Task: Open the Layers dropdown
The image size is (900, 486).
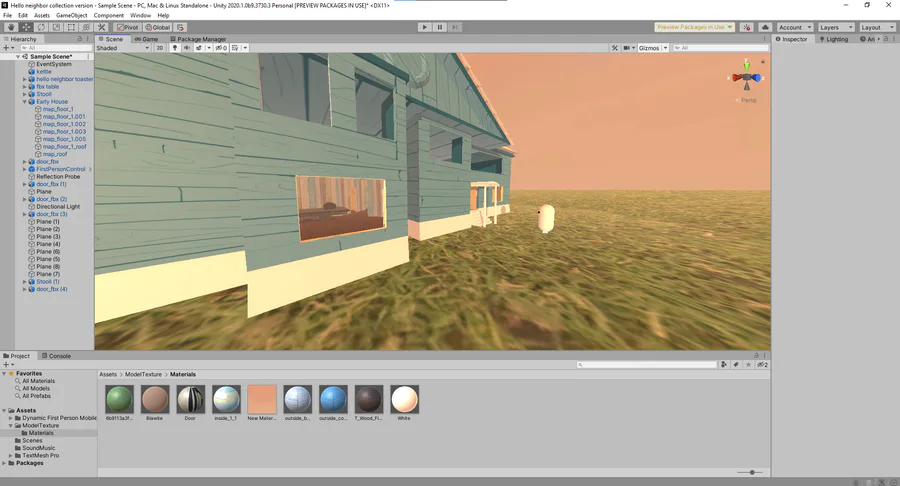Action: [835, 27]
